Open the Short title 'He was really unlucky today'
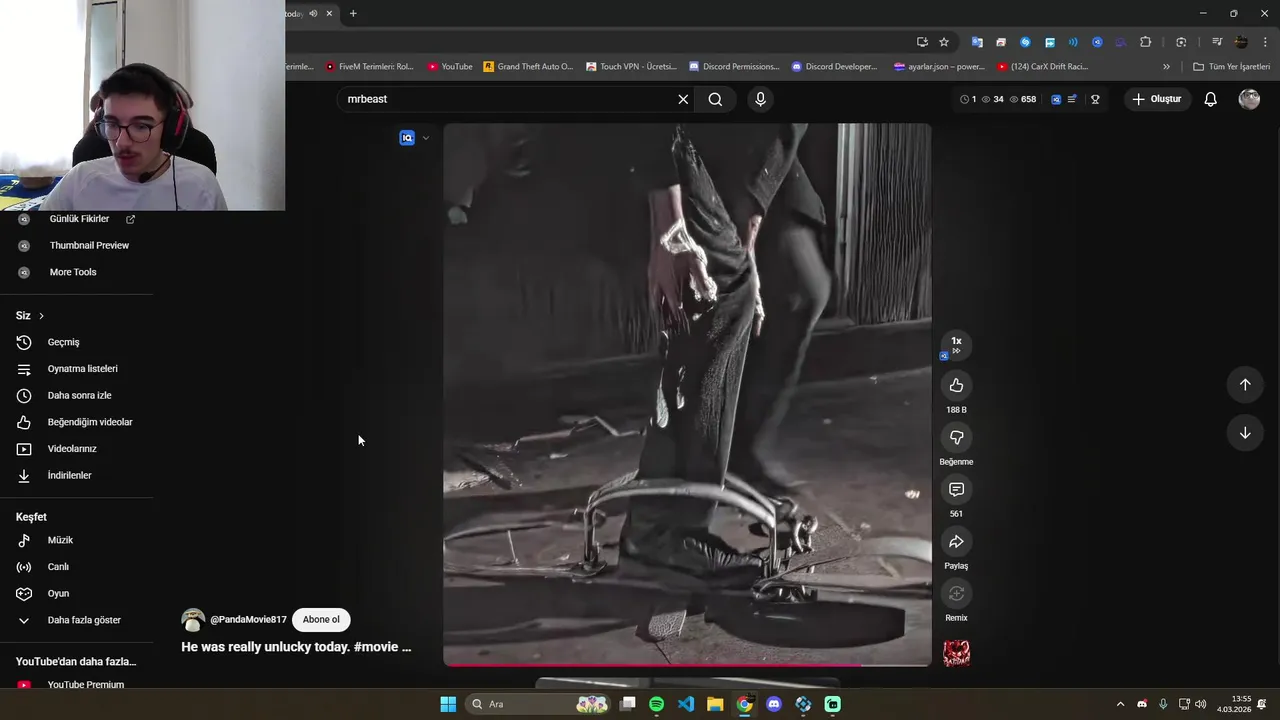Screen dimensions: 1280x720 (296, 647)
